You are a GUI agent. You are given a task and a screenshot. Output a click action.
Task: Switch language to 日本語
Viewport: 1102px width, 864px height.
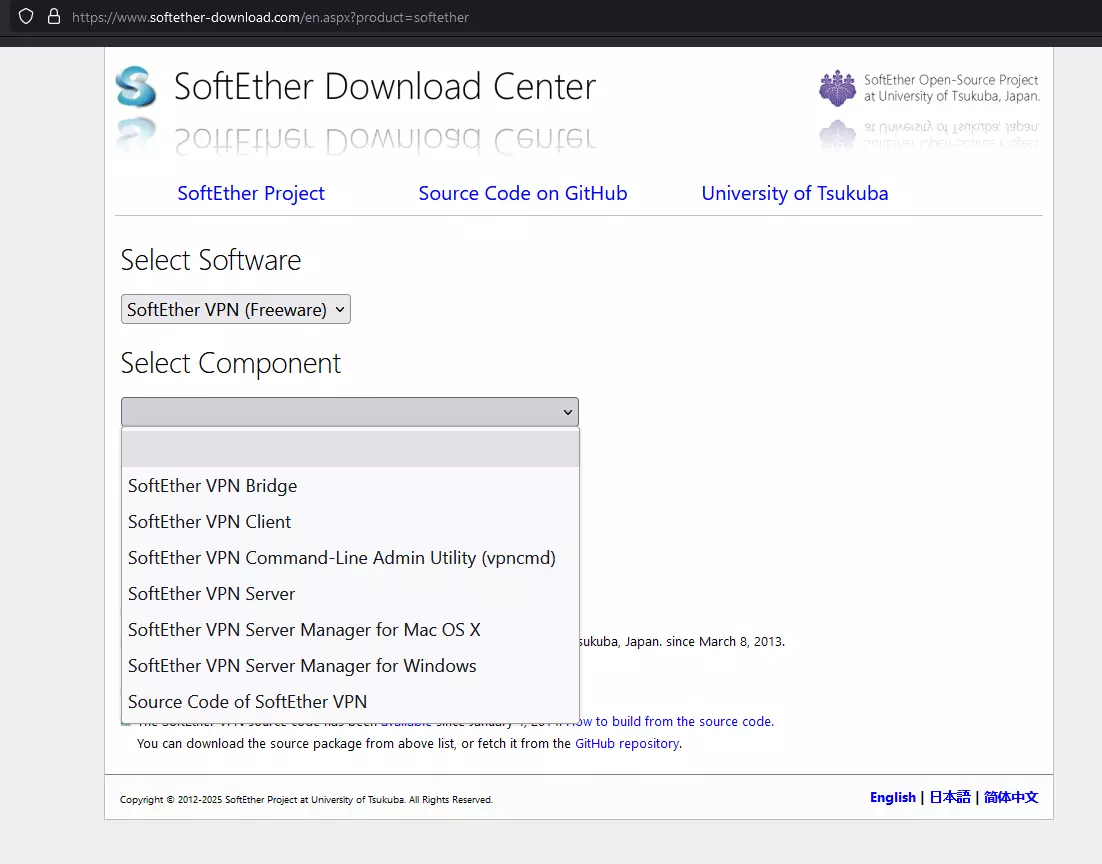pyautogui.click(x=949, y=797)
